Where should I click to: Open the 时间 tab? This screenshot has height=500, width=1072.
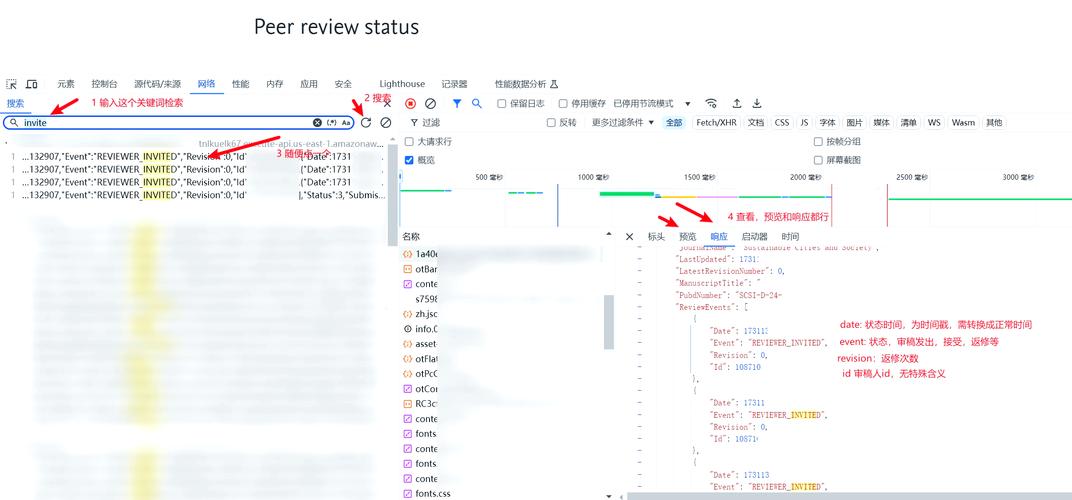790,237
